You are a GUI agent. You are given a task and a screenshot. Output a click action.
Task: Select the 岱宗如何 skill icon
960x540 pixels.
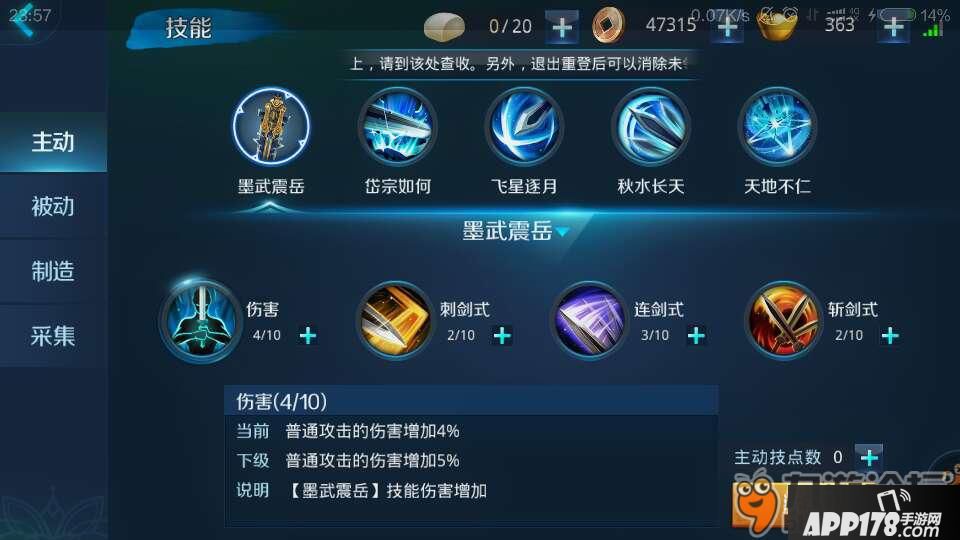coord(397,127)
